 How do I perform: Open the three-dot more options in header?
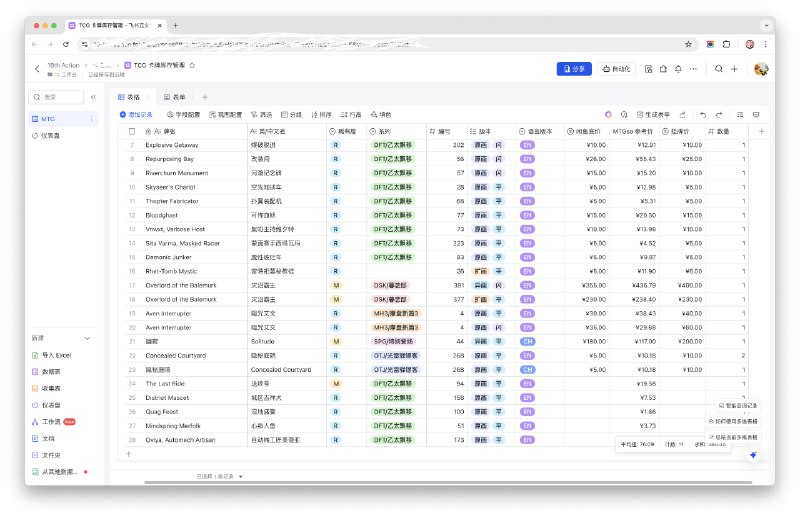click(x=693, y=69)
